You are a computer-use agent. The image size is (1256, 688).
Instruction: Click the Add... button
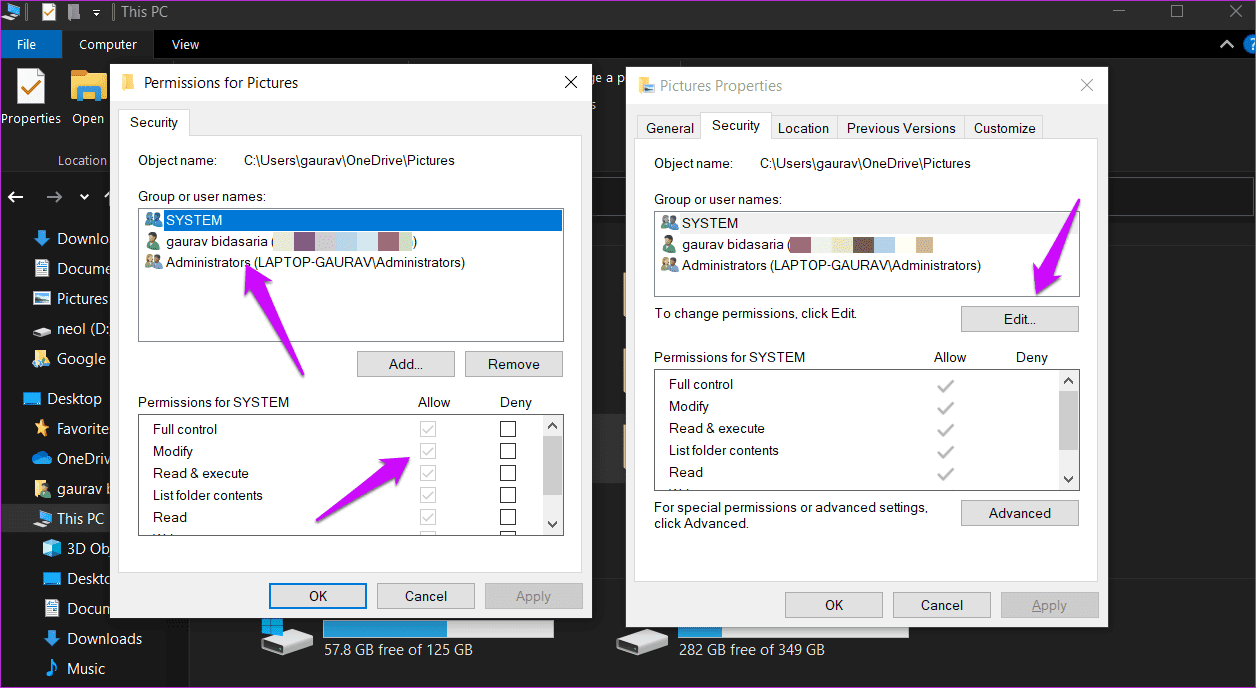(406, 364)
